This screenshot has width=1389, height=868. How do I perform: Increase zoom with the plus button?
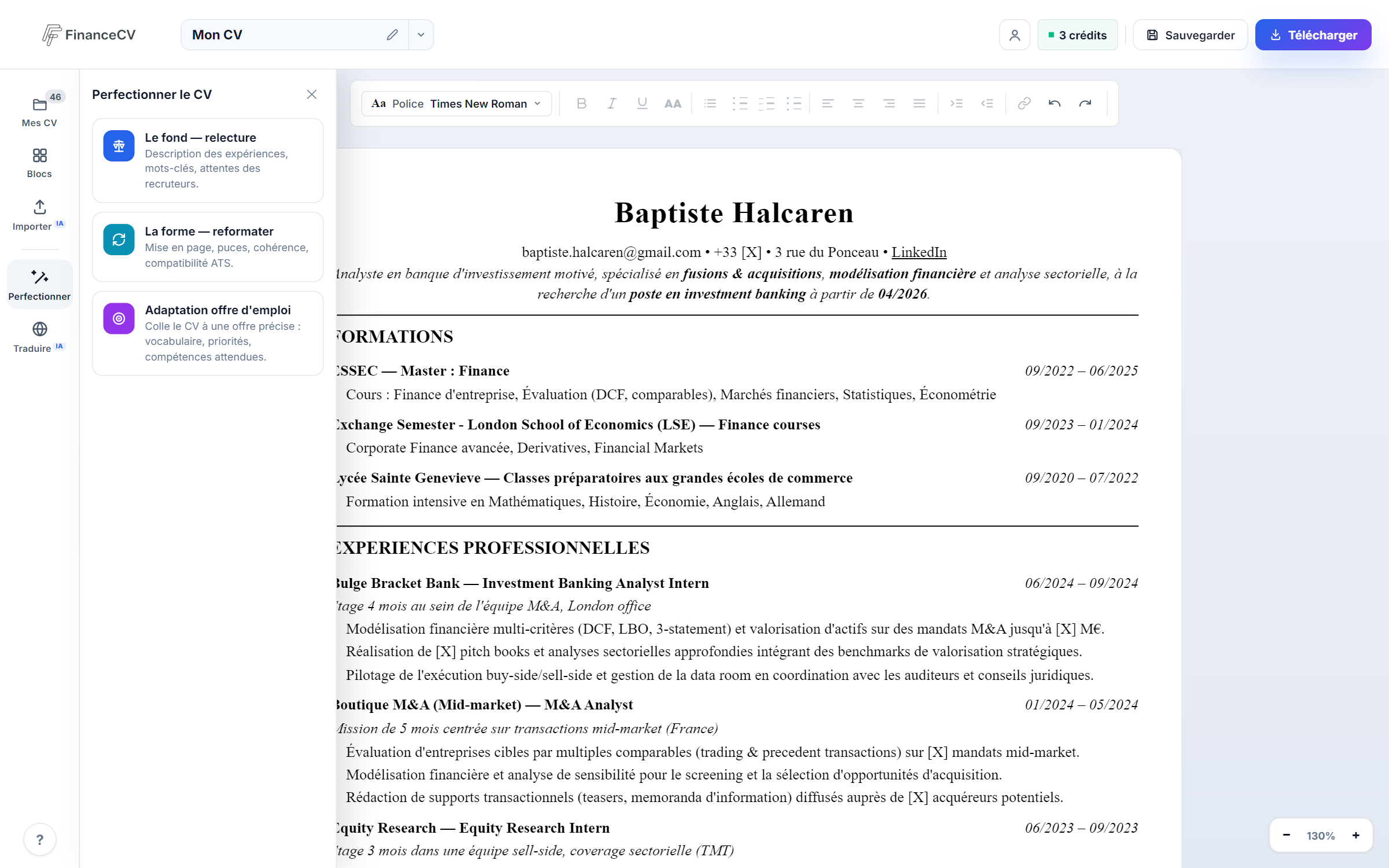(1355, 835)
